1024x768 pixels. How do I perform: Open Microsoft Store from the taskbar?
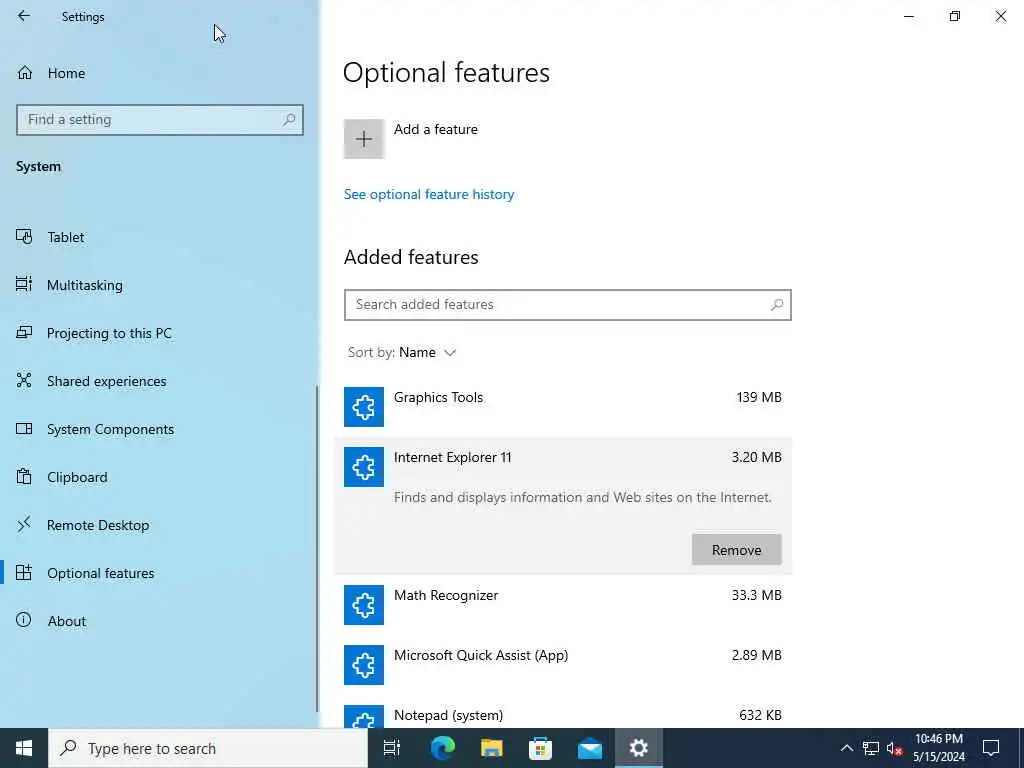540,748
